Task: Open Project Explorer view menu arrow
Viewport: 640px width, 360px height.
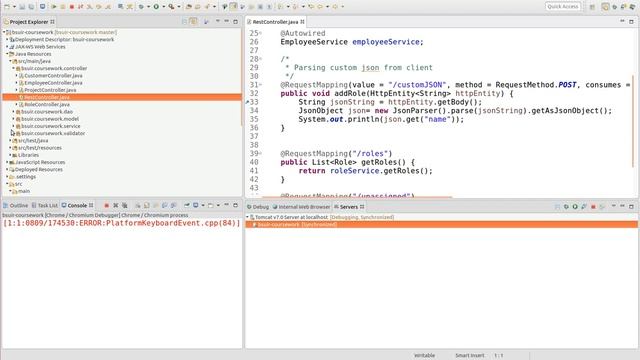Action: point(218,21)
